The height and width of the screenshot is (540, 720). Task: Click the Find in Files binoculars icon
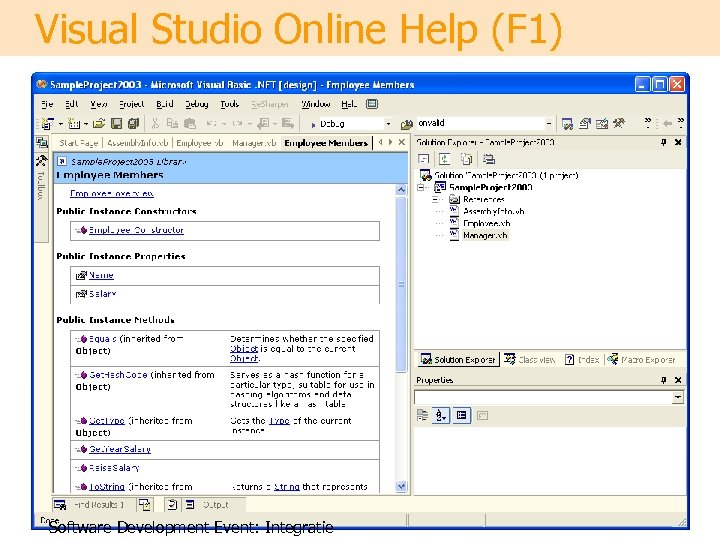[x=406, y=124]
